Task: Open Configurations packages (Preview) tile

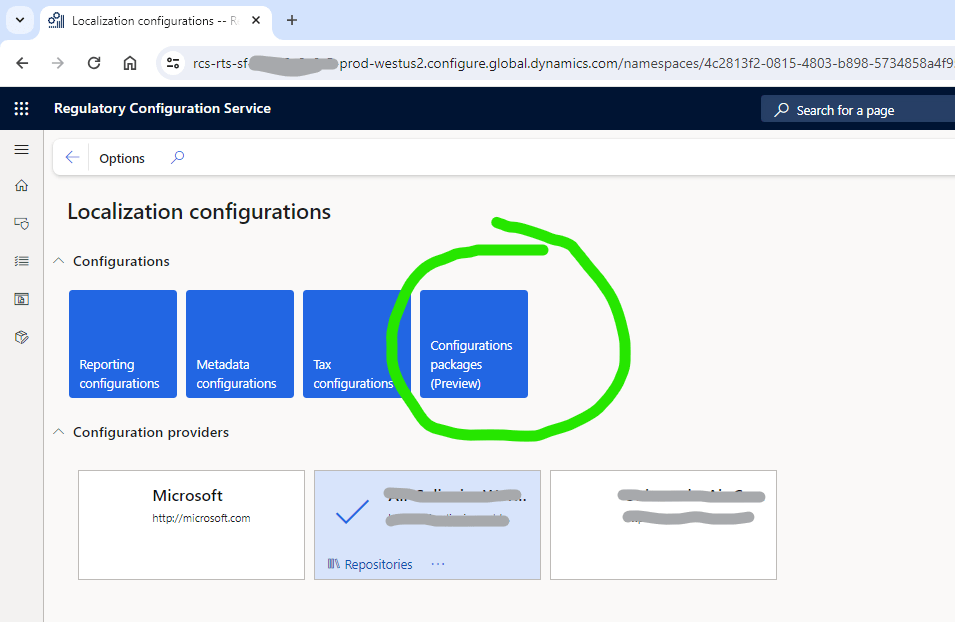Action: point(474,344)
